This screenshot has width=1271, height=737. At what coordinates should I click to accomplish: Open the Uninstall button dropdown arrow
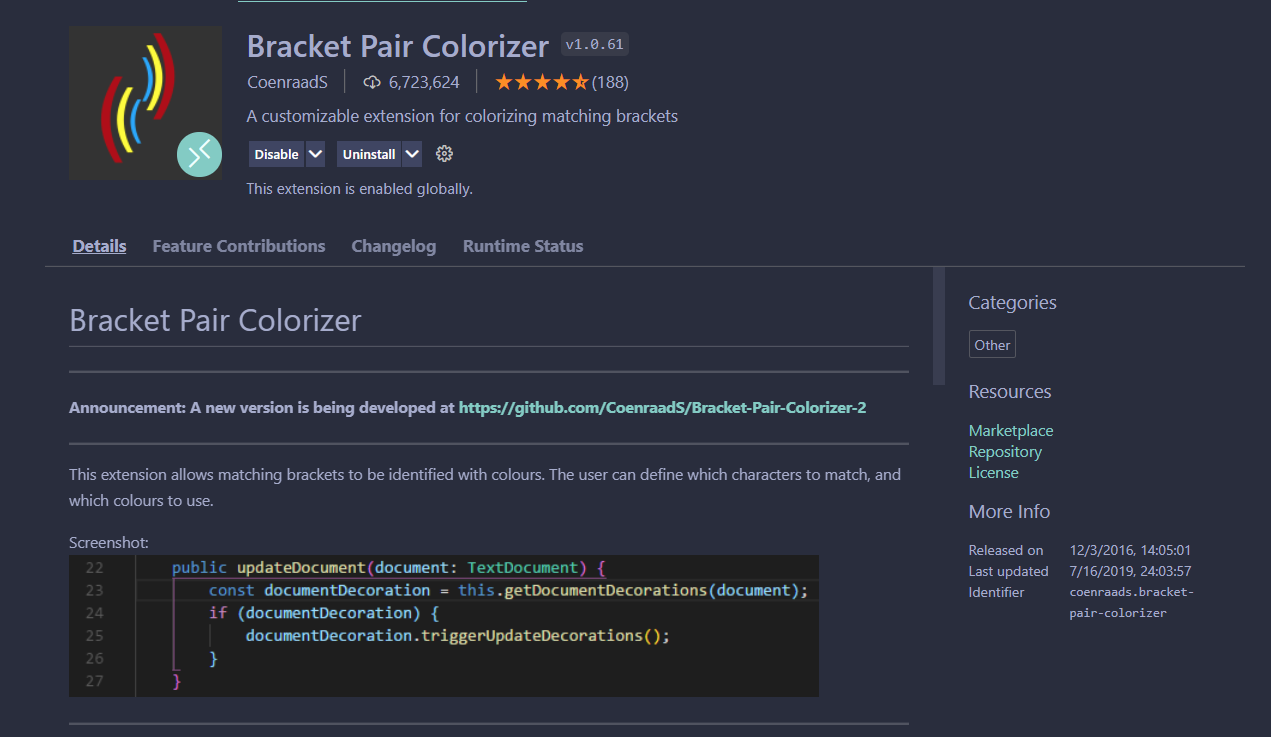411,153
